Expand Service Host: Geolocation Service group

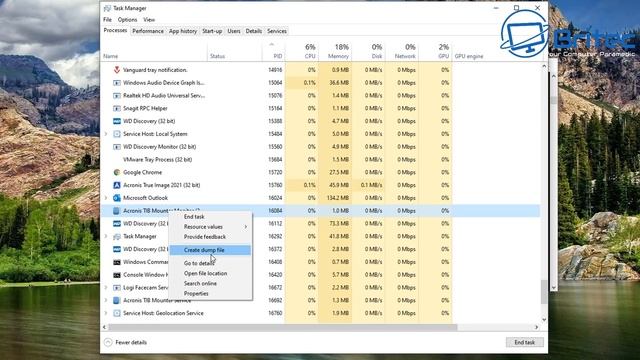tap(106, 313)
